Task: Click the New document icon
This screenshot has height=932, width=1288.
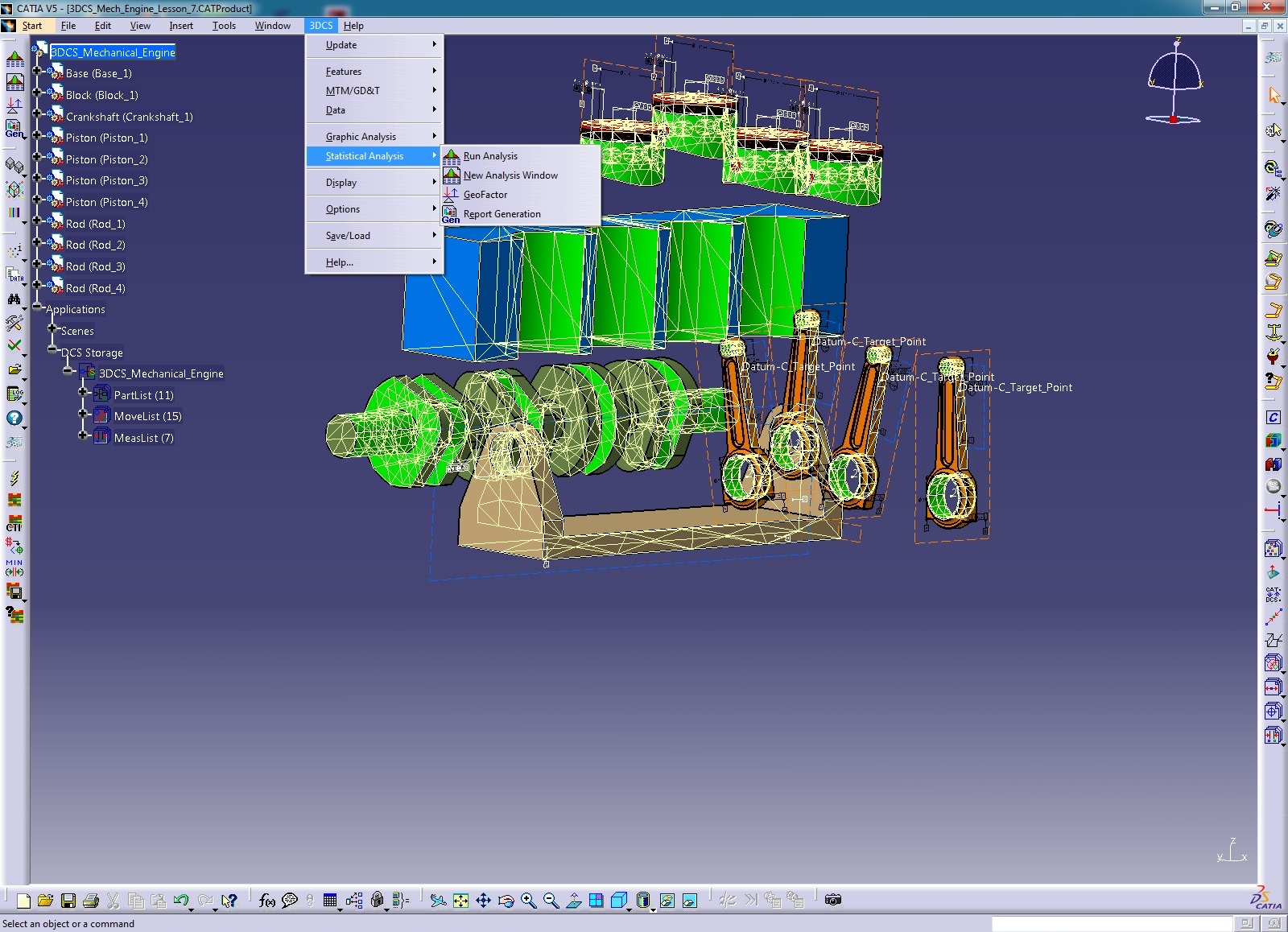Action: (x=23, y=901)
